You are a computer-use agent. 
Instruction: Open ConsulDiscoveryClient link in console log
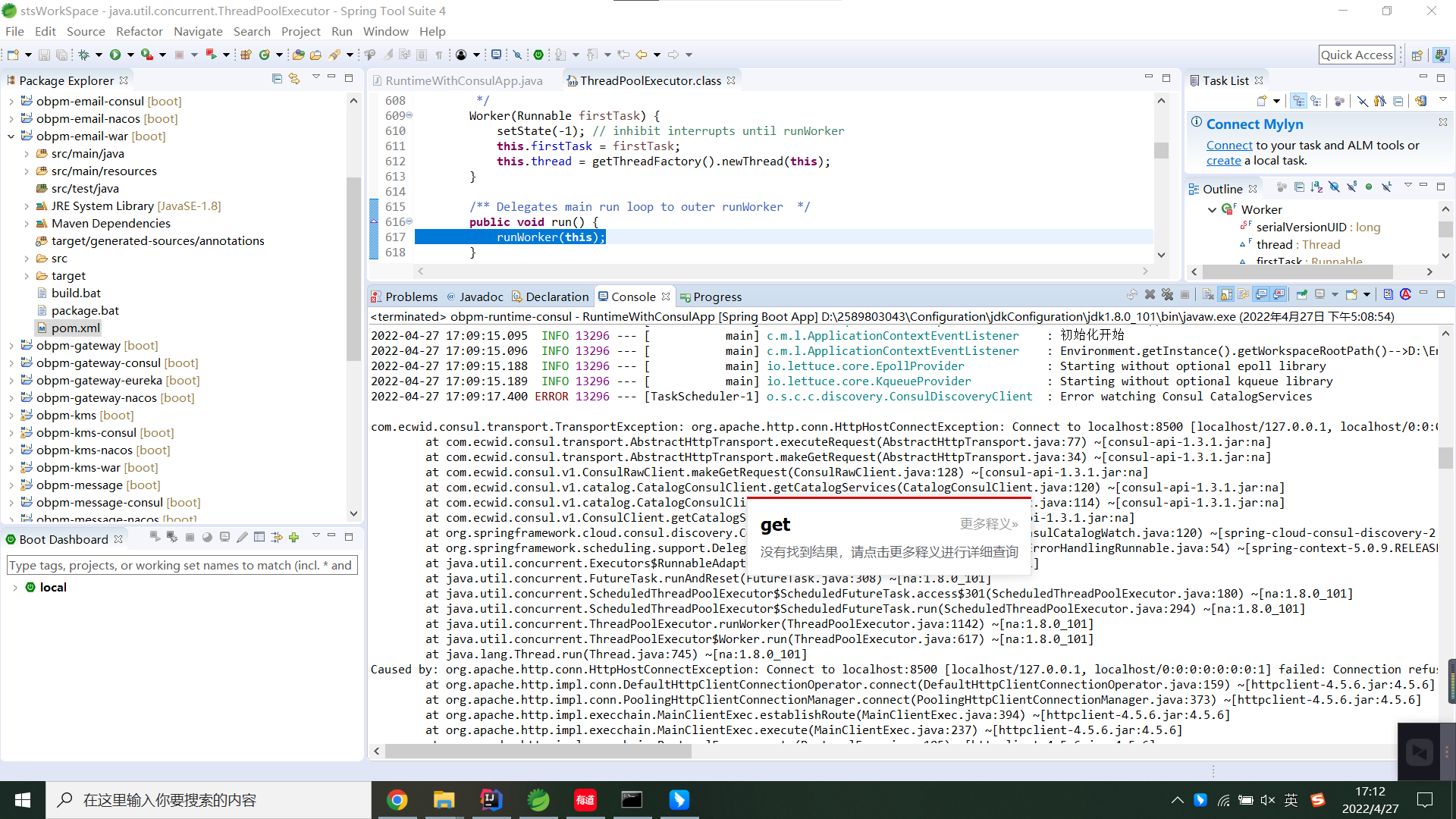point(899,396)
